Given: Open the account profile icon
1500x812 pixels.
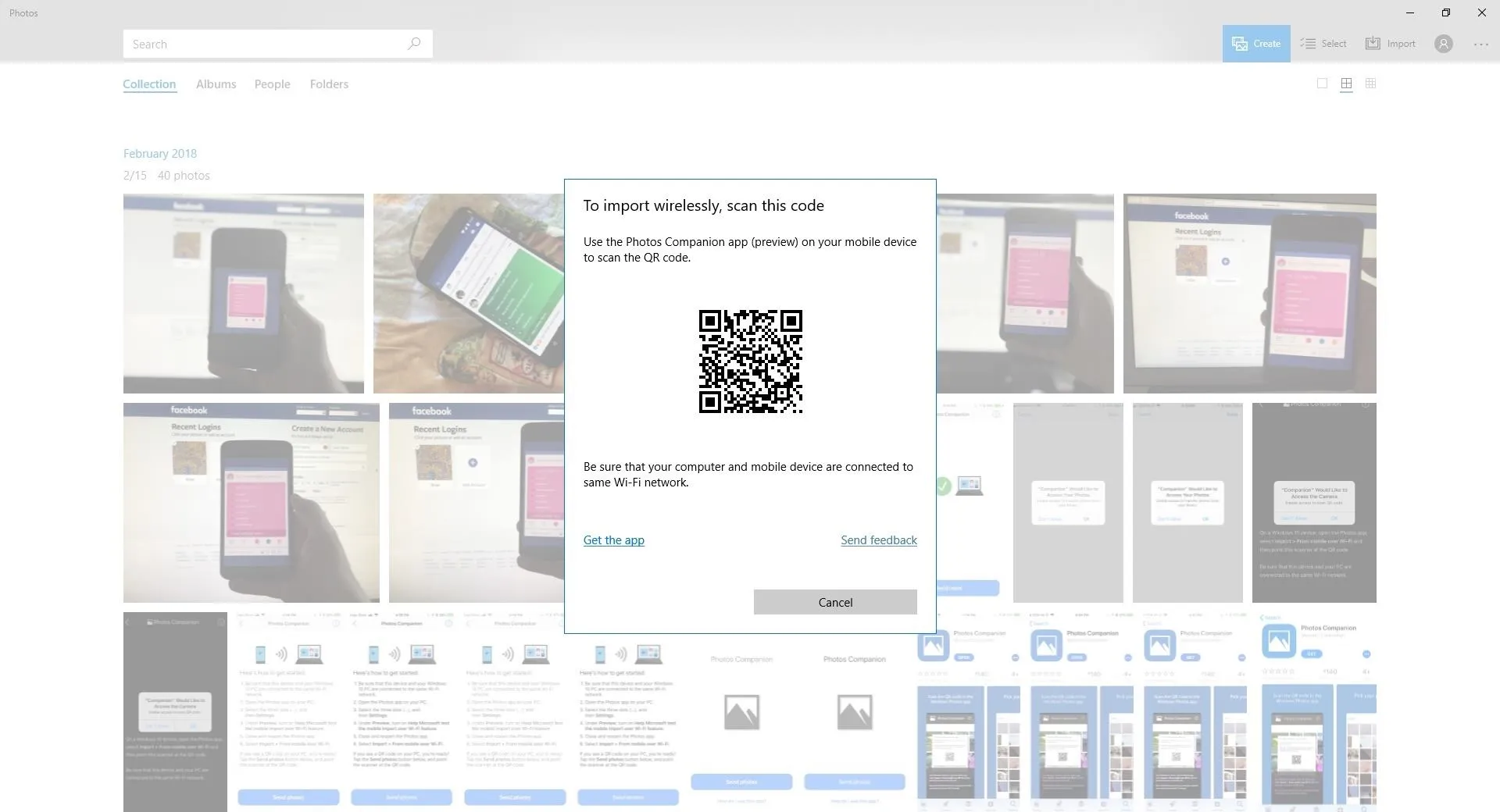Looking at the screenshot, I should tap(1444, 44).
